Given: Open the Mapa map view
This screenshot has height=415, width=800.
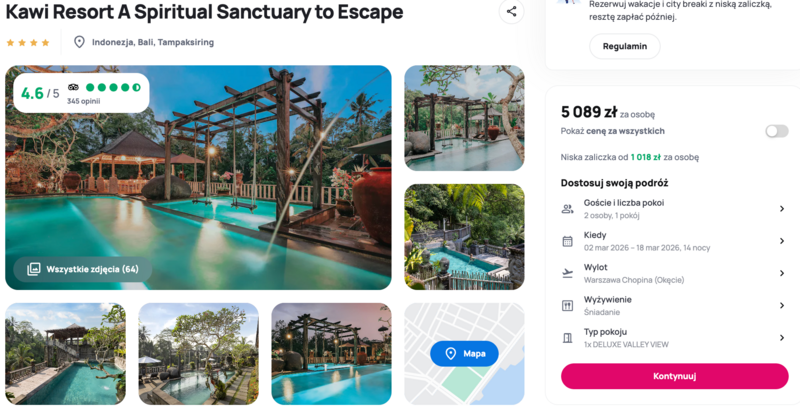Looking at the screenshot, I should [464, 353].
